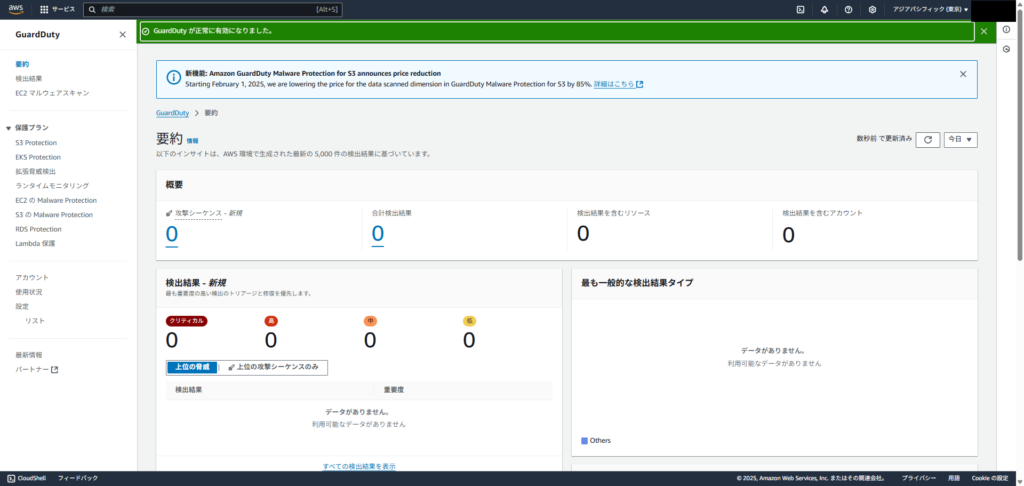Open リスト under 設定

pyautogui.click(x=35, y=320)
